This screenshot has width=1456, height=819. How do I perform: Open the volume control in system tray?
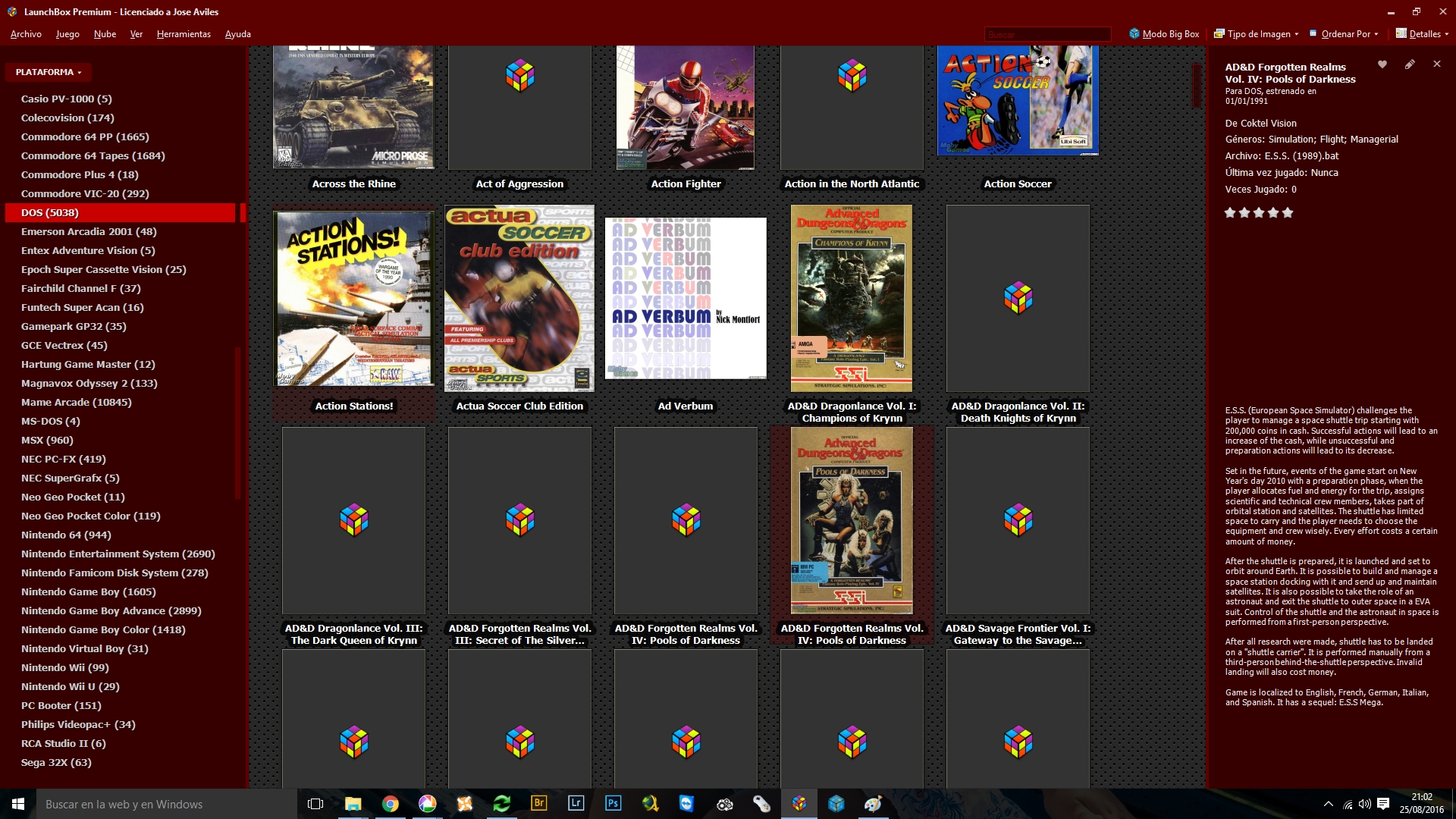1365,804
